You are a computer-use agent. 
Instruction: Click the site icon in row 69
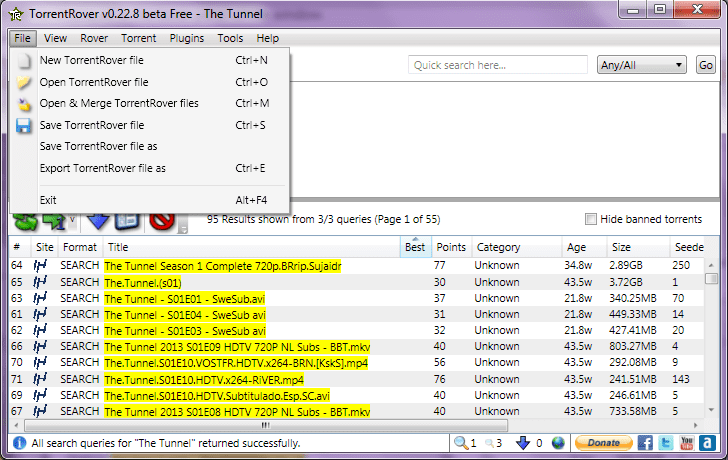pyautogui.click(x=40, y=395)
